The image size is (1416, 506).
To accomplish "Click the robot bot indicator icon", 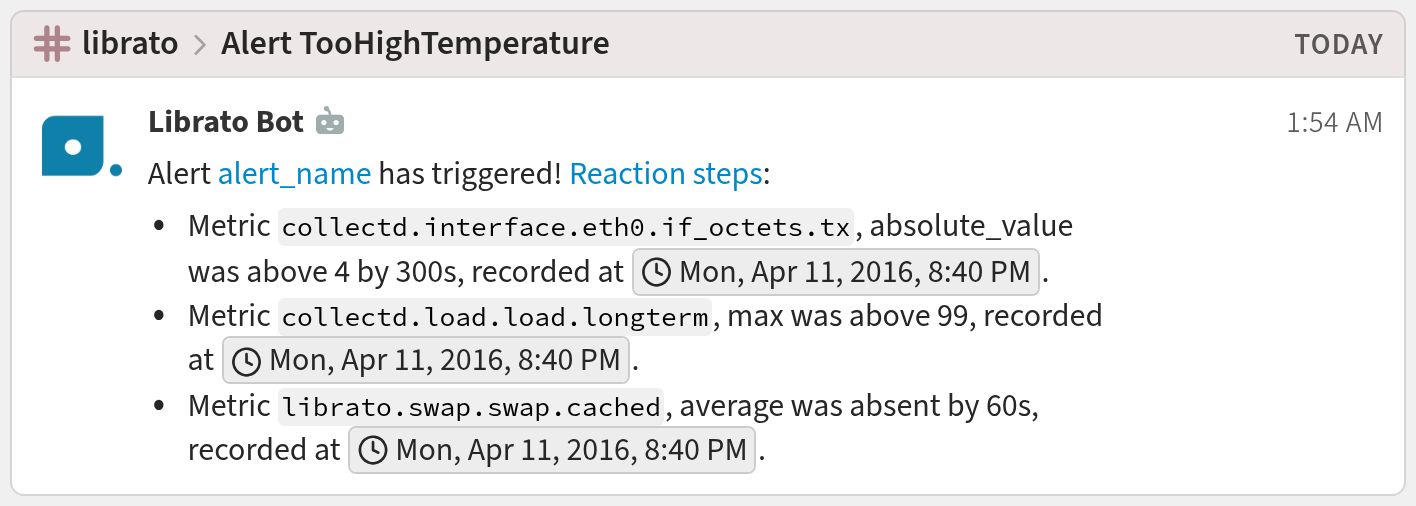I will pos(330,122).
